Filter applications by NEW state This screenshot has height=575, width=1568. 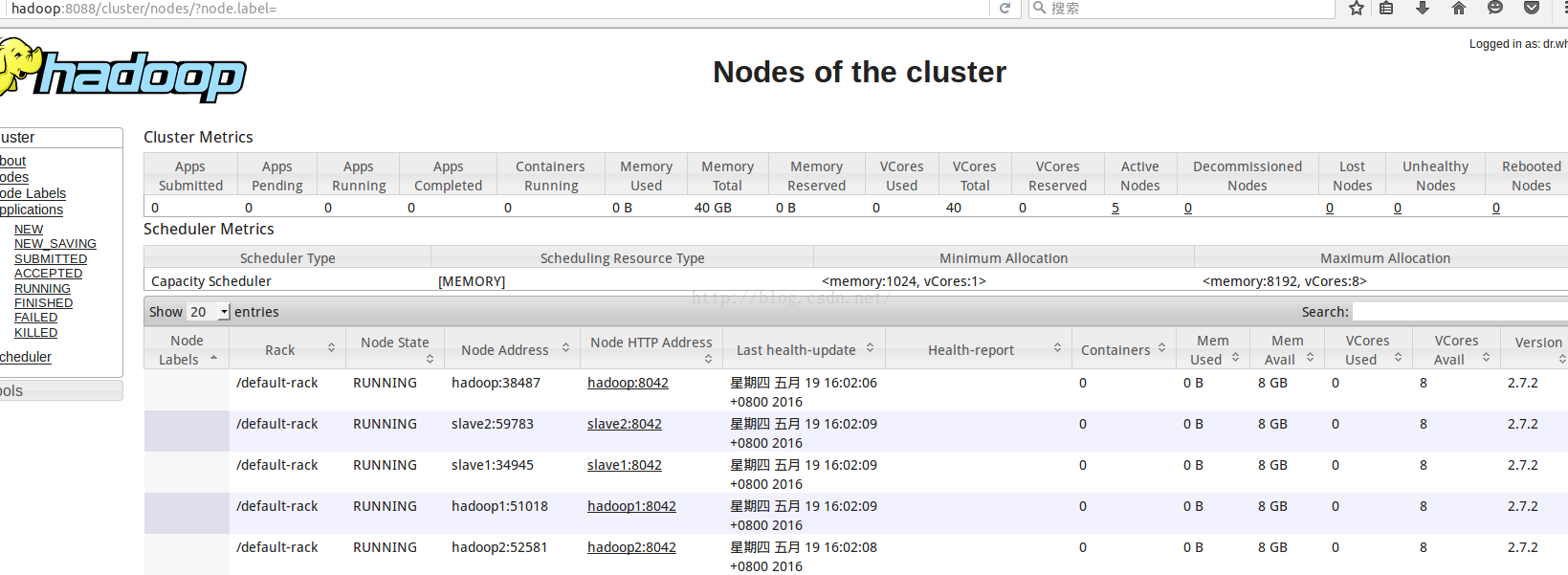point(29,230)
